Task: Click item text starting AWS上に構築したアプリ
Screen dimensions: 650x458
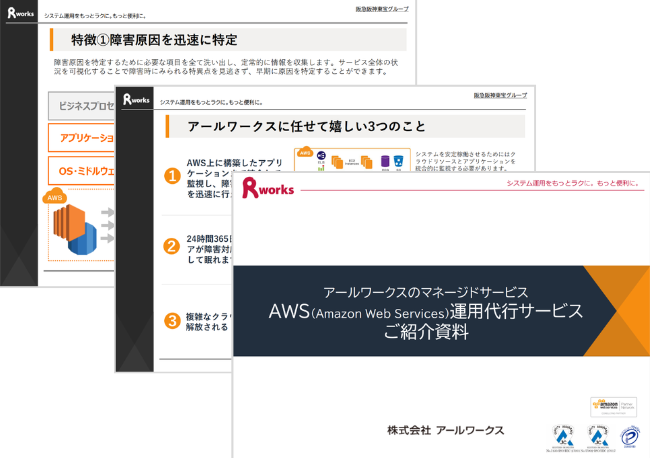Action: click(234, 178)
